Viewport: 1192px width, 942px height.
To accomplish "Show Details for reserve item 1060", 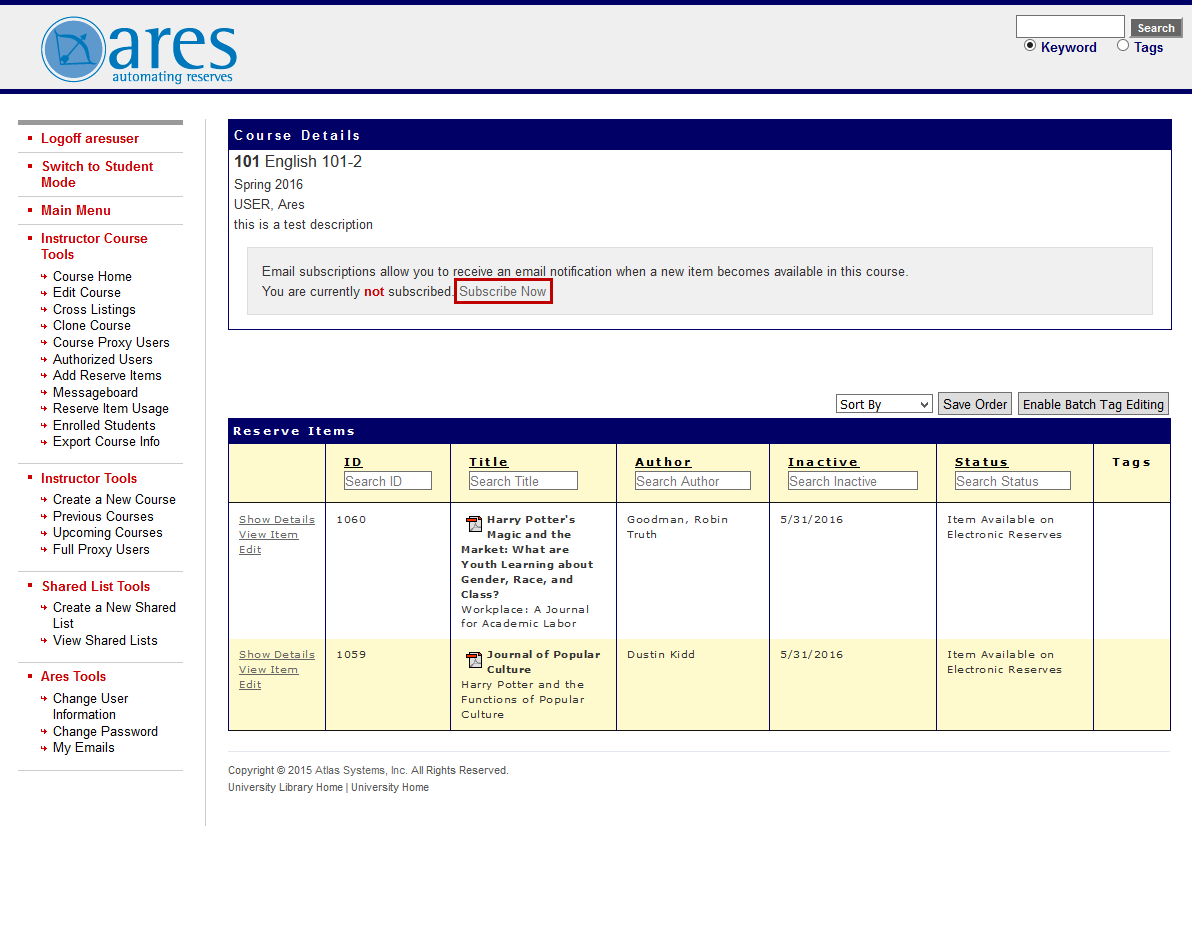I will pyautogui.click(x=276, y=519).
